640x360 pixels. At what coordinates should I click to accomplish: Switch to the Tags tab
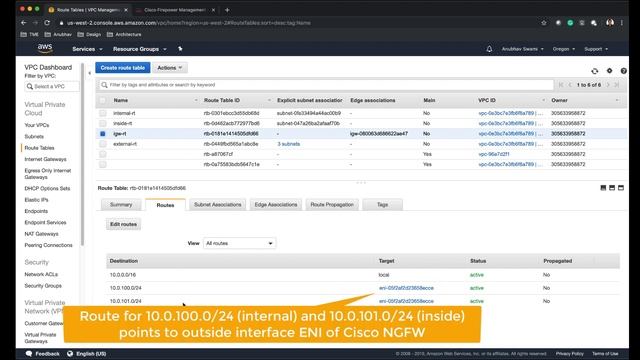(x=382, y=204)
